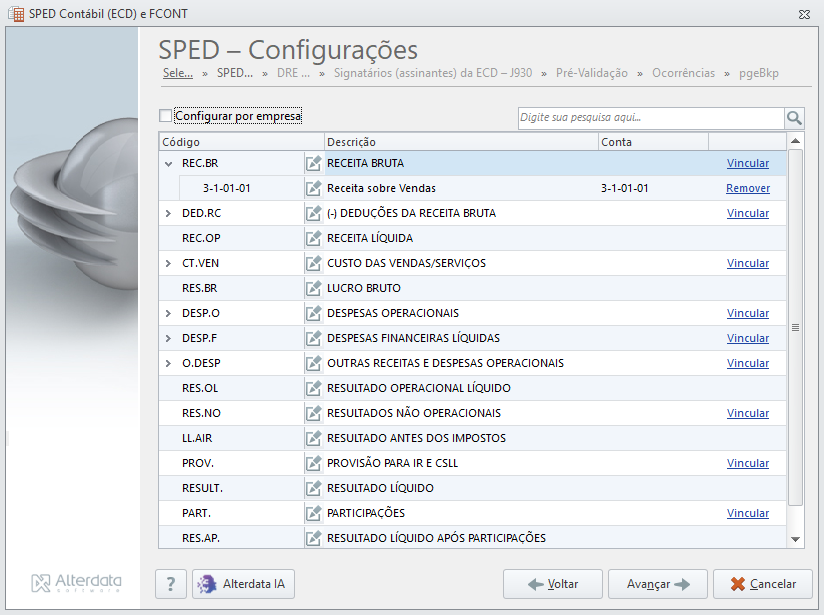Click Vincular for DESPESAS OPERACIONAIS

coord(748,313)
